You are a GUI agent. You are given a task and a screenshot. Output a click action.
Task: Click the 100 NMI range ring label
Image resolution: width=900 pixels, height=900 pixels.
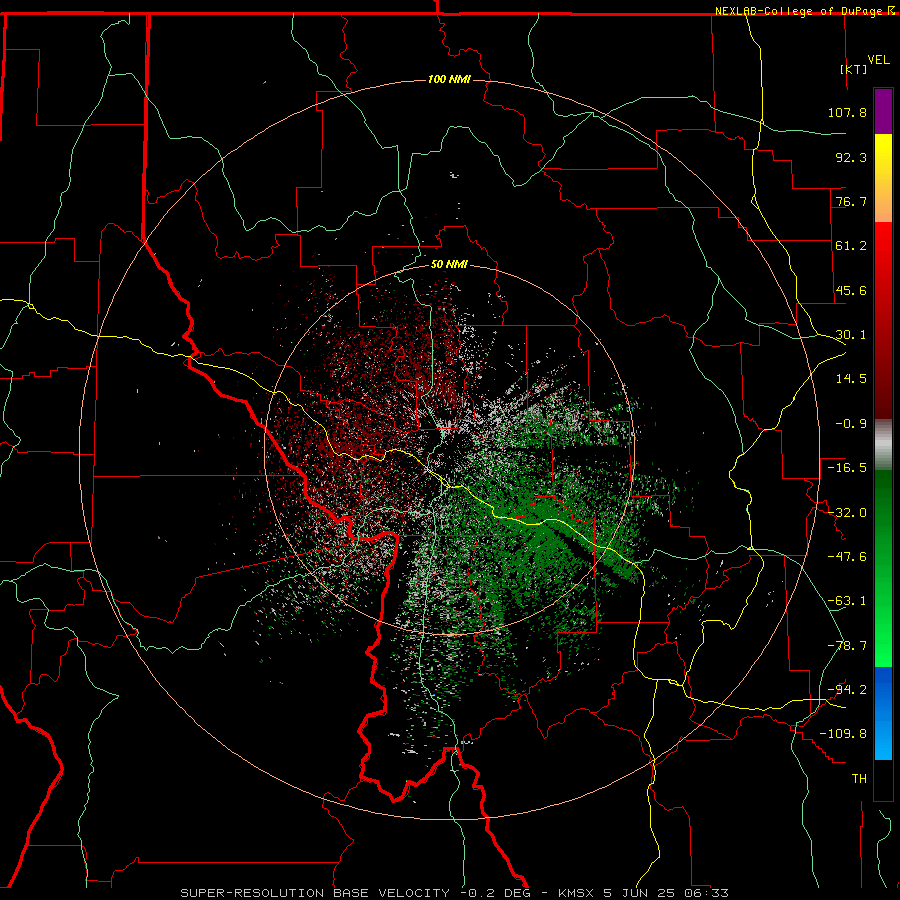pos(449,79)
